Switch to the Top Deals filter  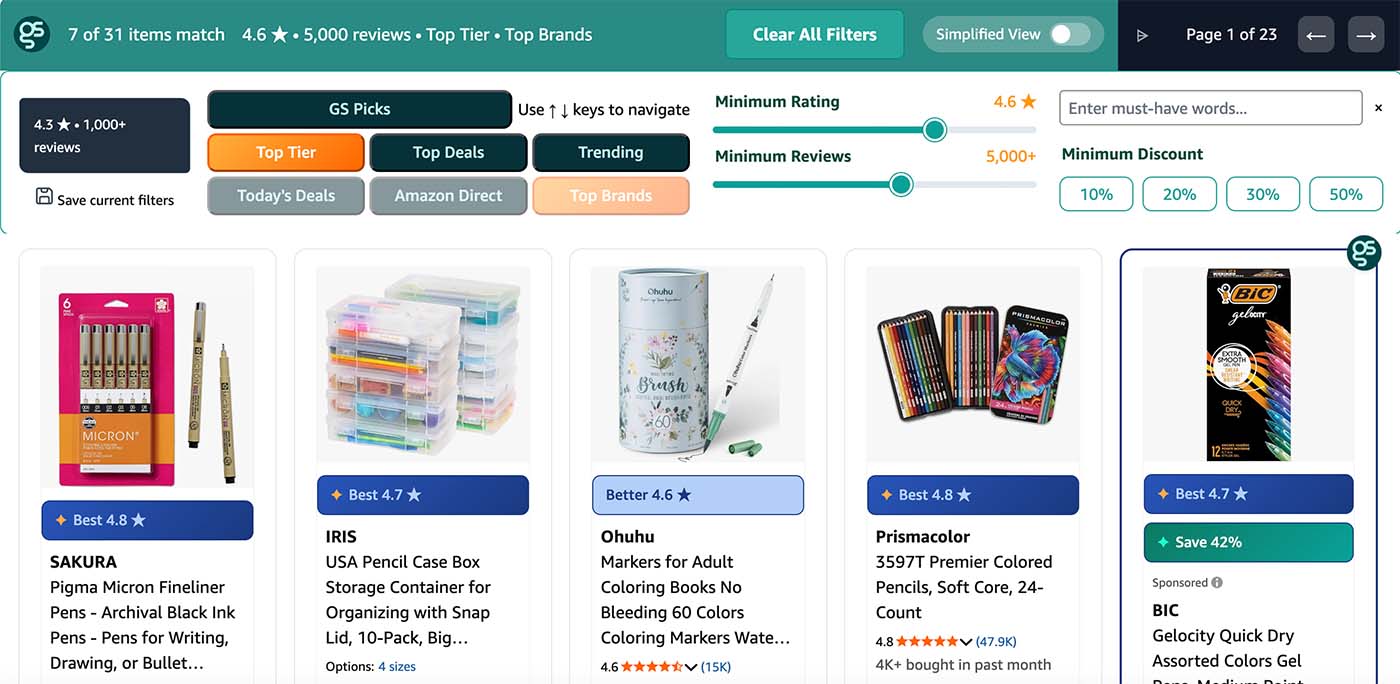tap(448, 152)
